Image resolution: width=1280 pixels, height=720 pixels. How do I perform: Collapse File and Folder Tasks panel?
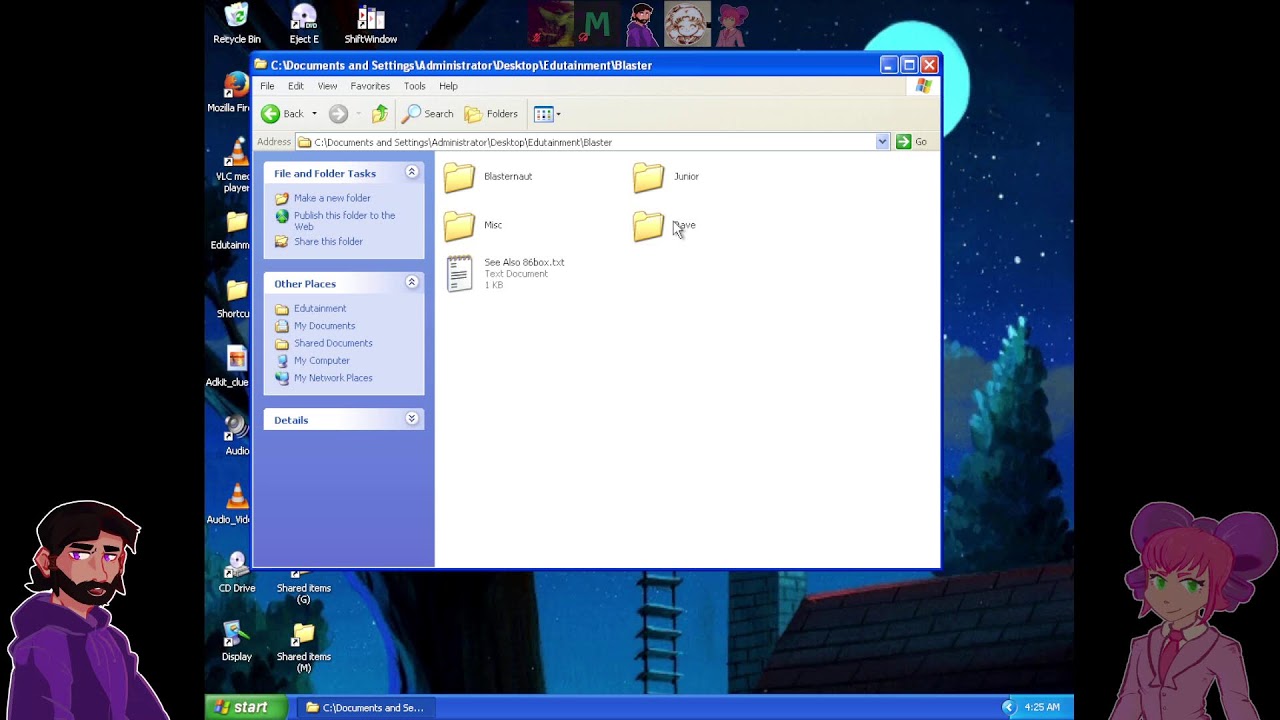pyautogui.click(x=411, y=172)
